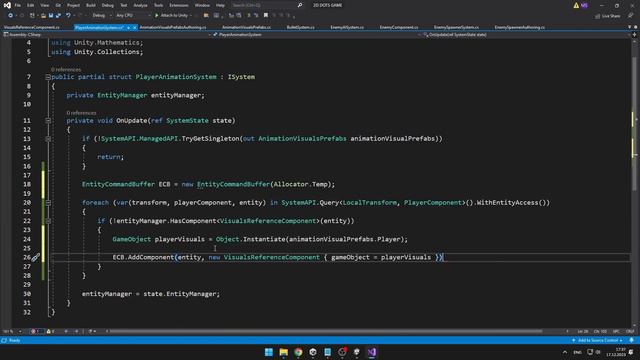Open the Help menu

pyautogui.click(x=220, y=5)
